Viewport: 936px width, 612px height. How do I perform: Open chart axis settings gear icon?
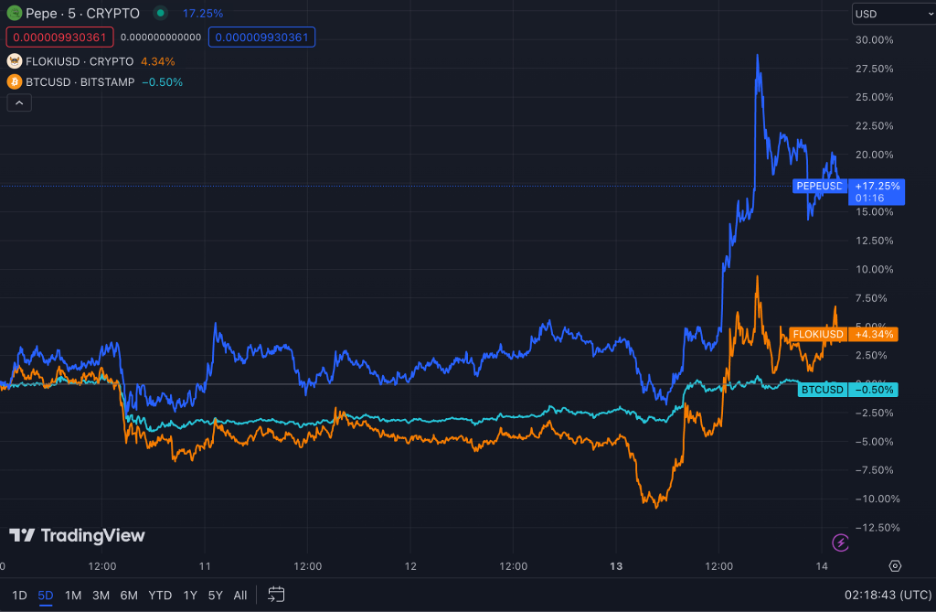(895, 566)
